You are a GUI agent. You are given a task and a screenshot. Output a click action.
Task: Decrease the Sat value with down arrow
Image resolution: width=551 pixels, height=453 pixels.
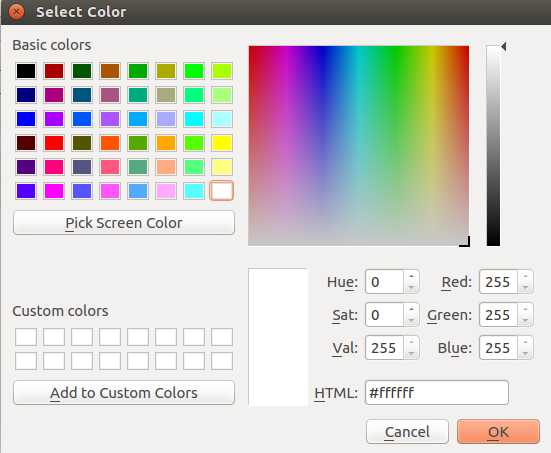[x=411, y=320]
